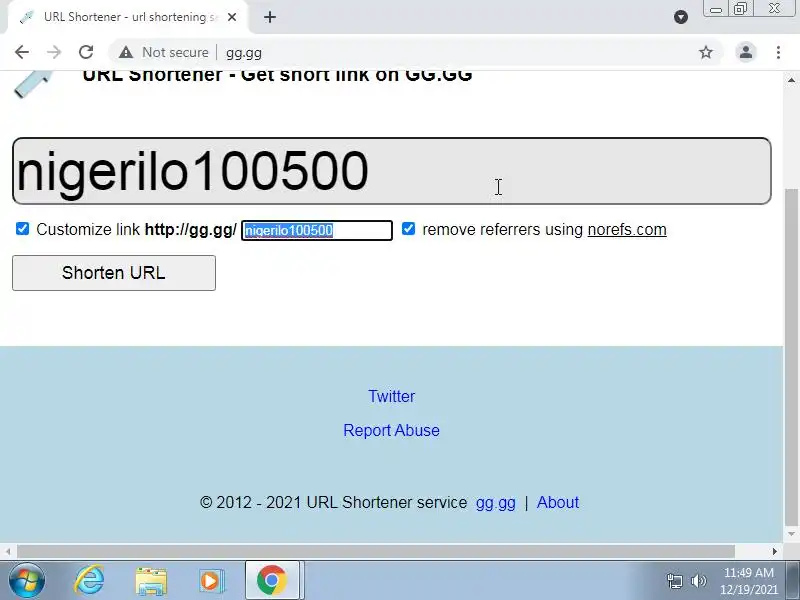Click the large URL input box
Viewport: 800px width, 600px height.
point(391,171)
